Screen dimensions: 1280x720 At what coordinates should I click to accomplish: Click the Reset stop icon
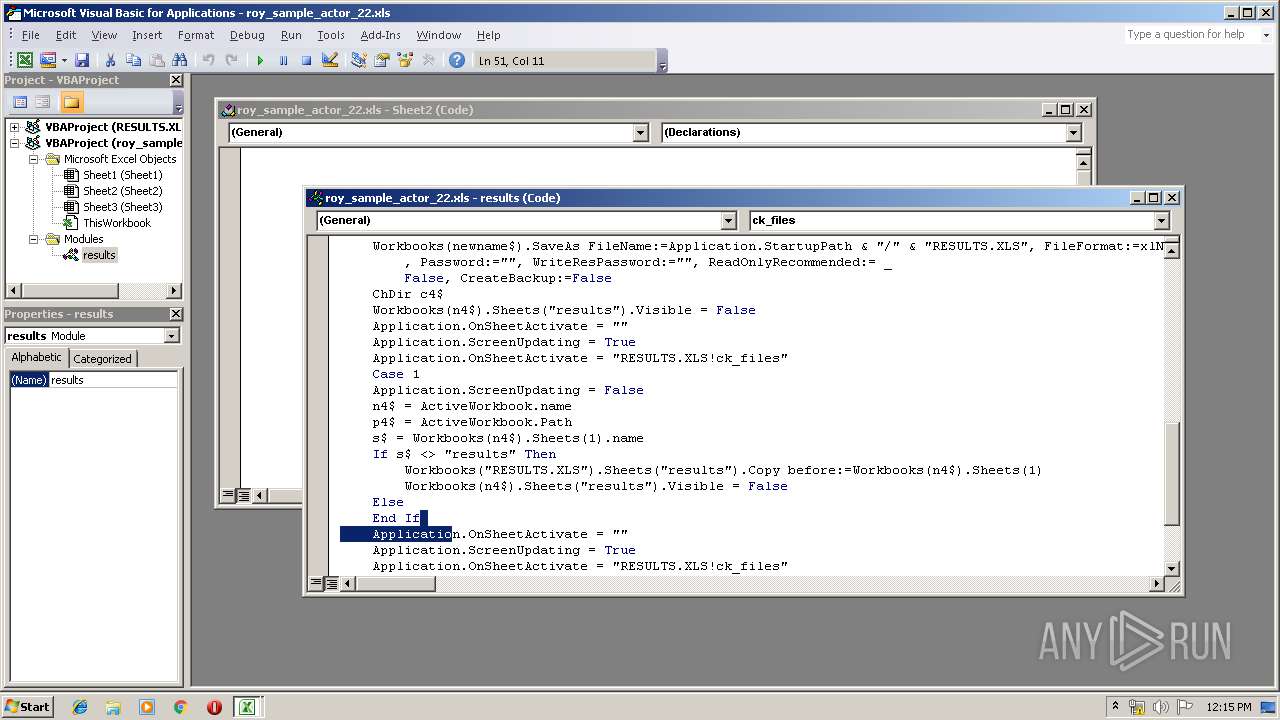[x=306, y=61]
